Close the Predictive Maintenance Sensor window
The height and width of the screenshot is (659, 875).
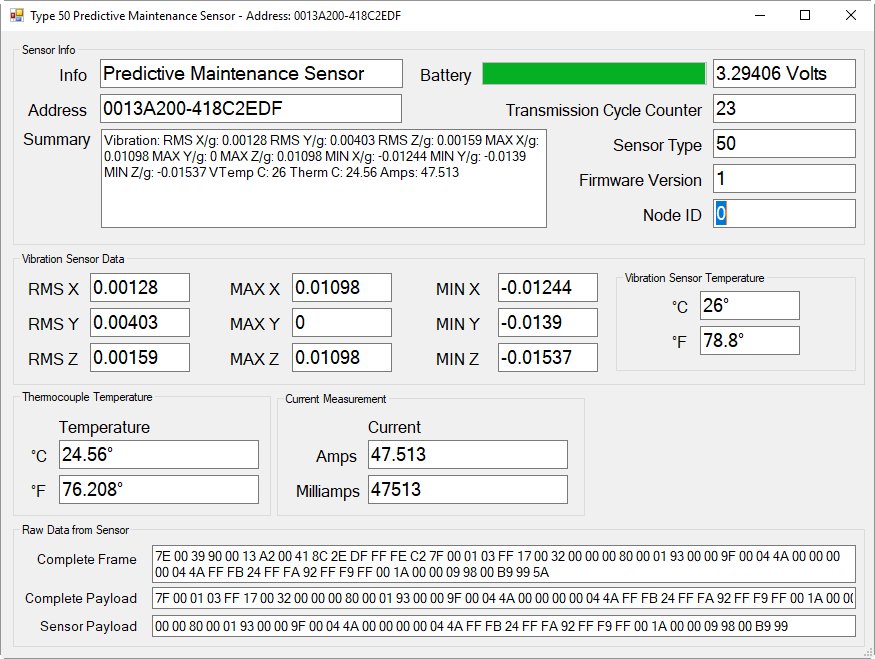(x=850, y=15)
